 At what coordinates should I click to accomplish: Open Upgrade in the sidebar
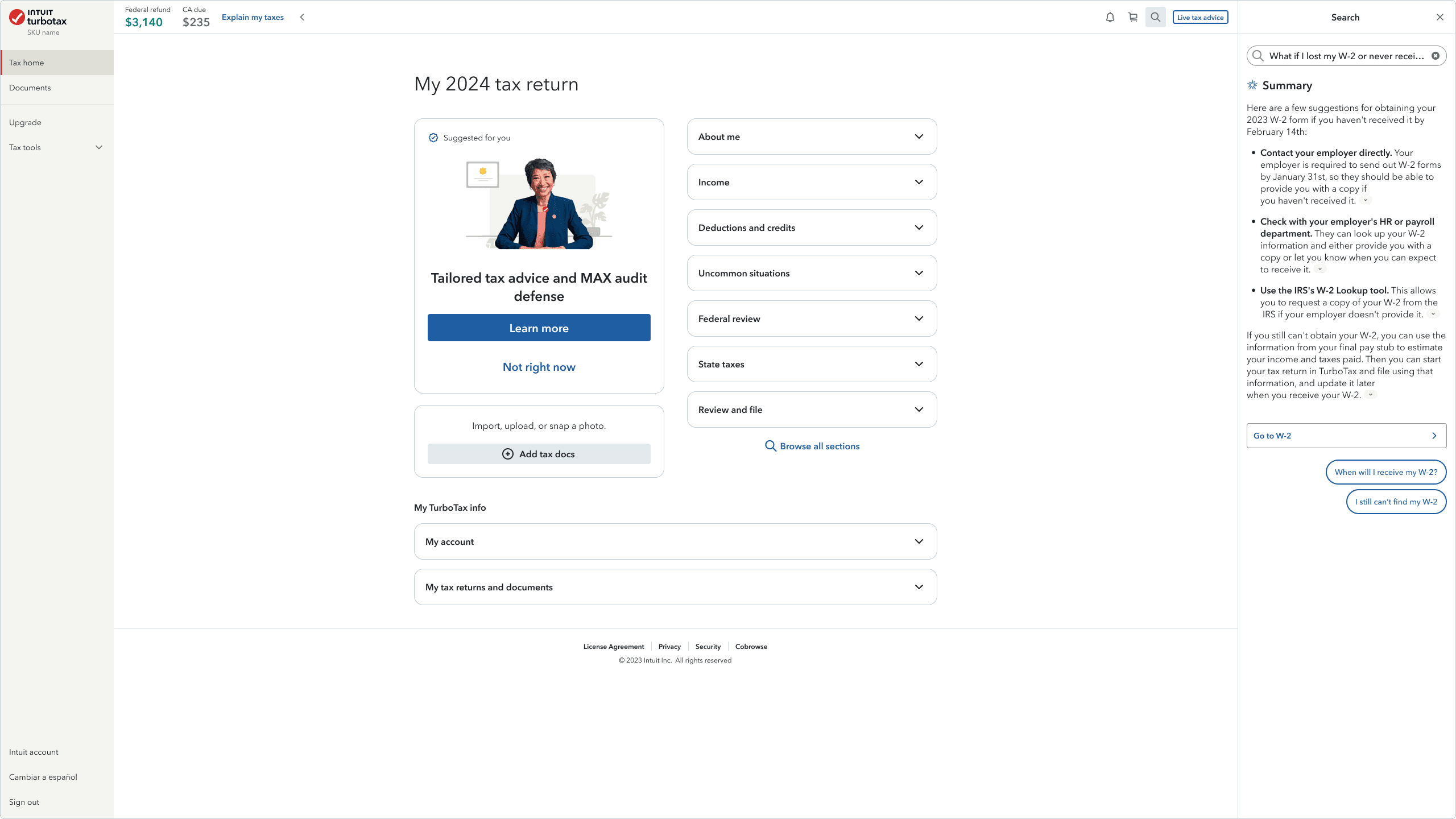57,122
